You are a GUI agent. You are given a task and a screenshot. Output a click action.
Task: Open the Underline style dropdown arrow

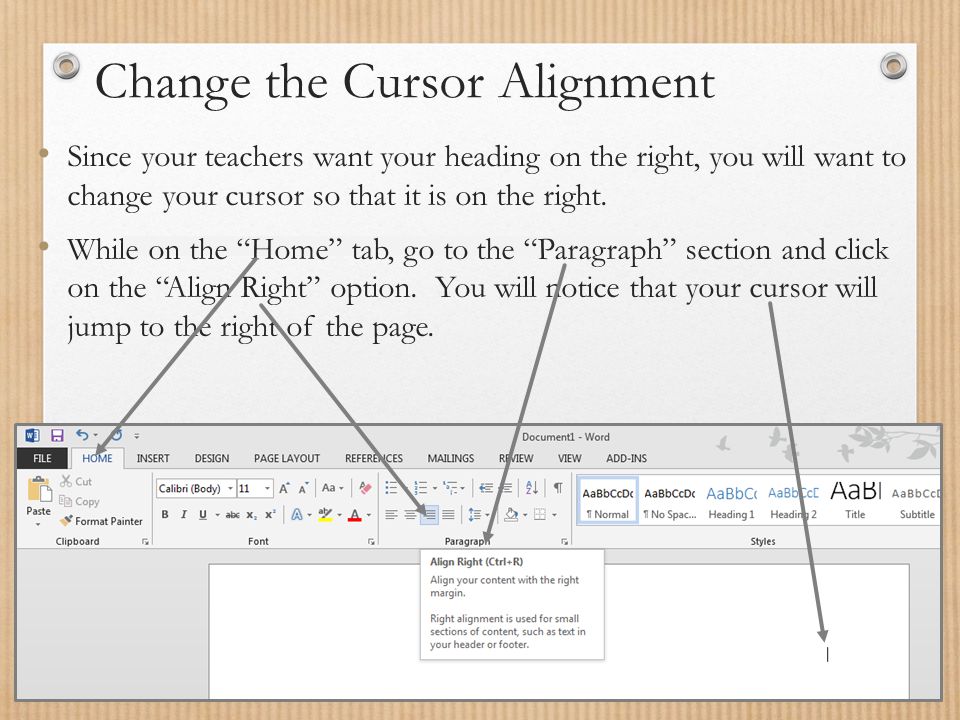click(x=217, y=515)
